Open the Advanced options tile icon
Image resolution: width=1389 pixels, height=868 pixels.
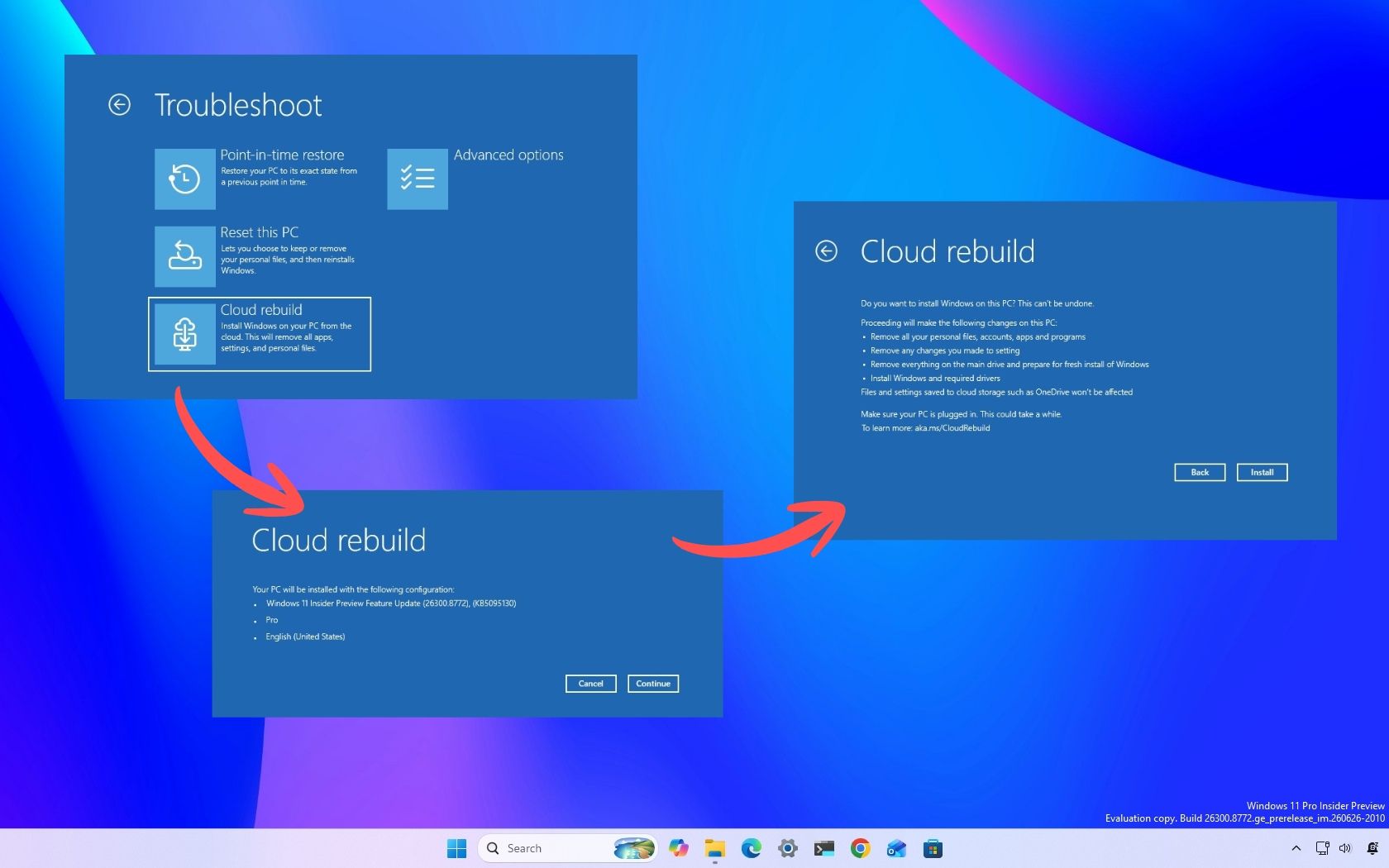(418, 179)
